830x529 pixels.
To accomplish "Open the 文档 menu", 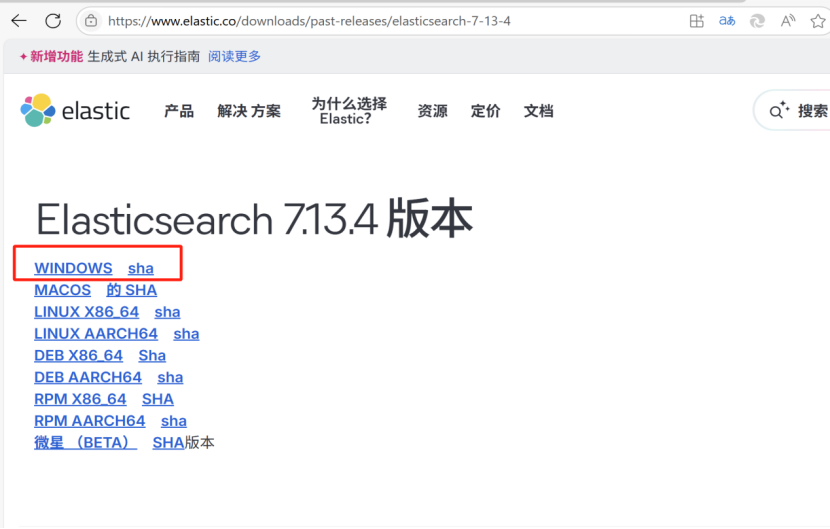I will tap(538, 111).
